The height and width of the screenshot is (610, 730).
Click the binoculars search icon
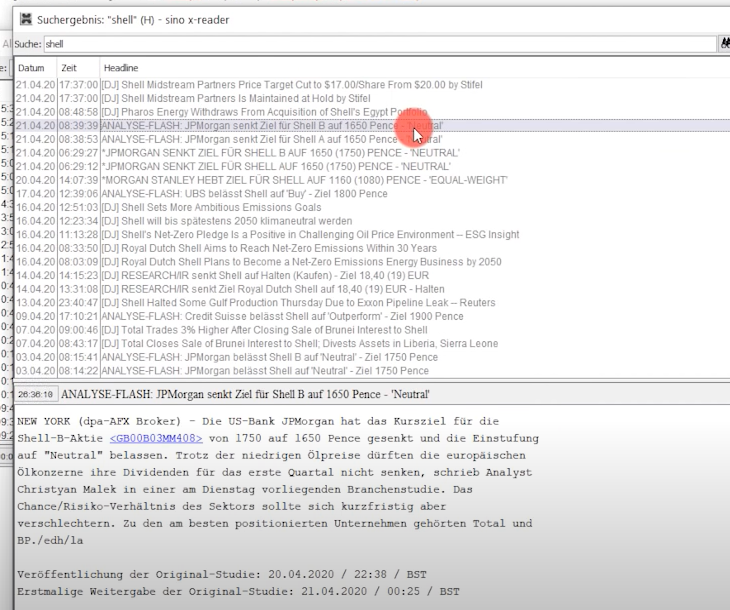click(x=725, y=44)
